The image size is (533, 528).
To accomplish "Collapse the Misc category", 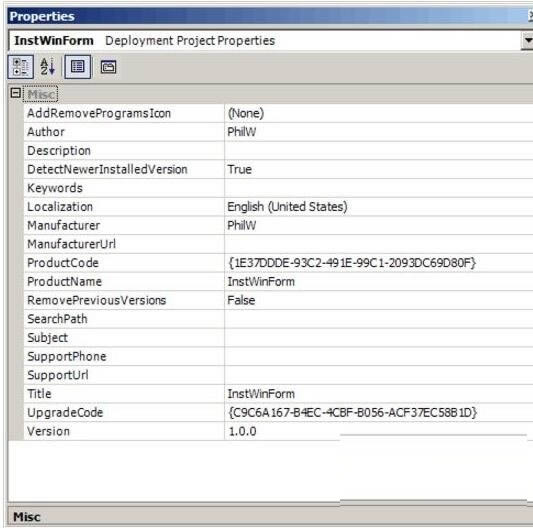I will 16,93.
